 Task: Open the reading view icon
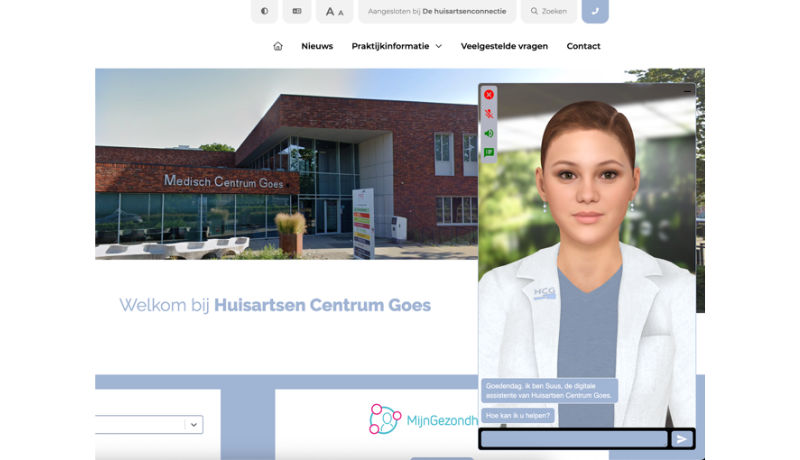point(296,11)
